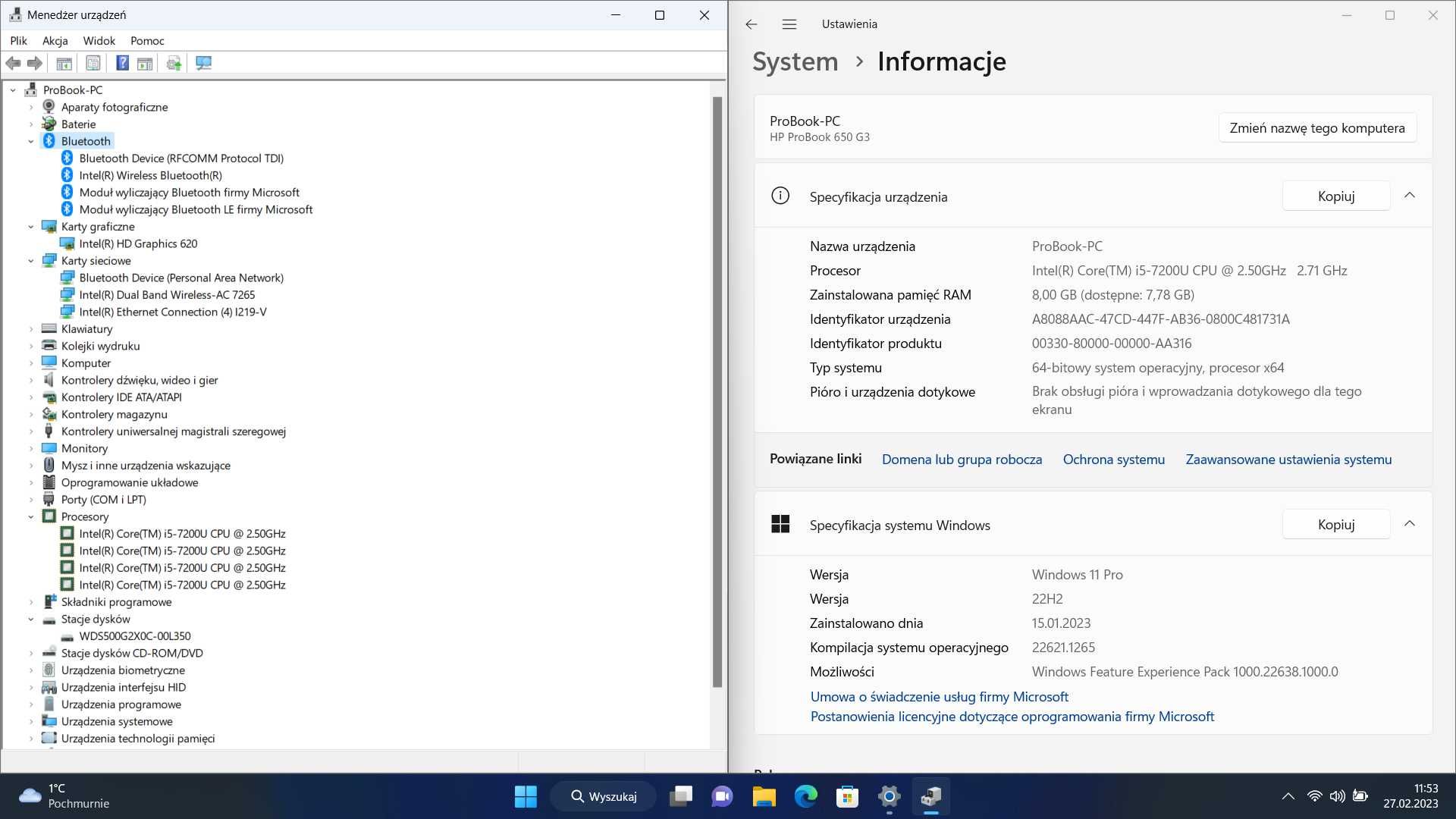
Task: Open the hamburger navigation menu in Settings
Action: click(x=789, y=24)
